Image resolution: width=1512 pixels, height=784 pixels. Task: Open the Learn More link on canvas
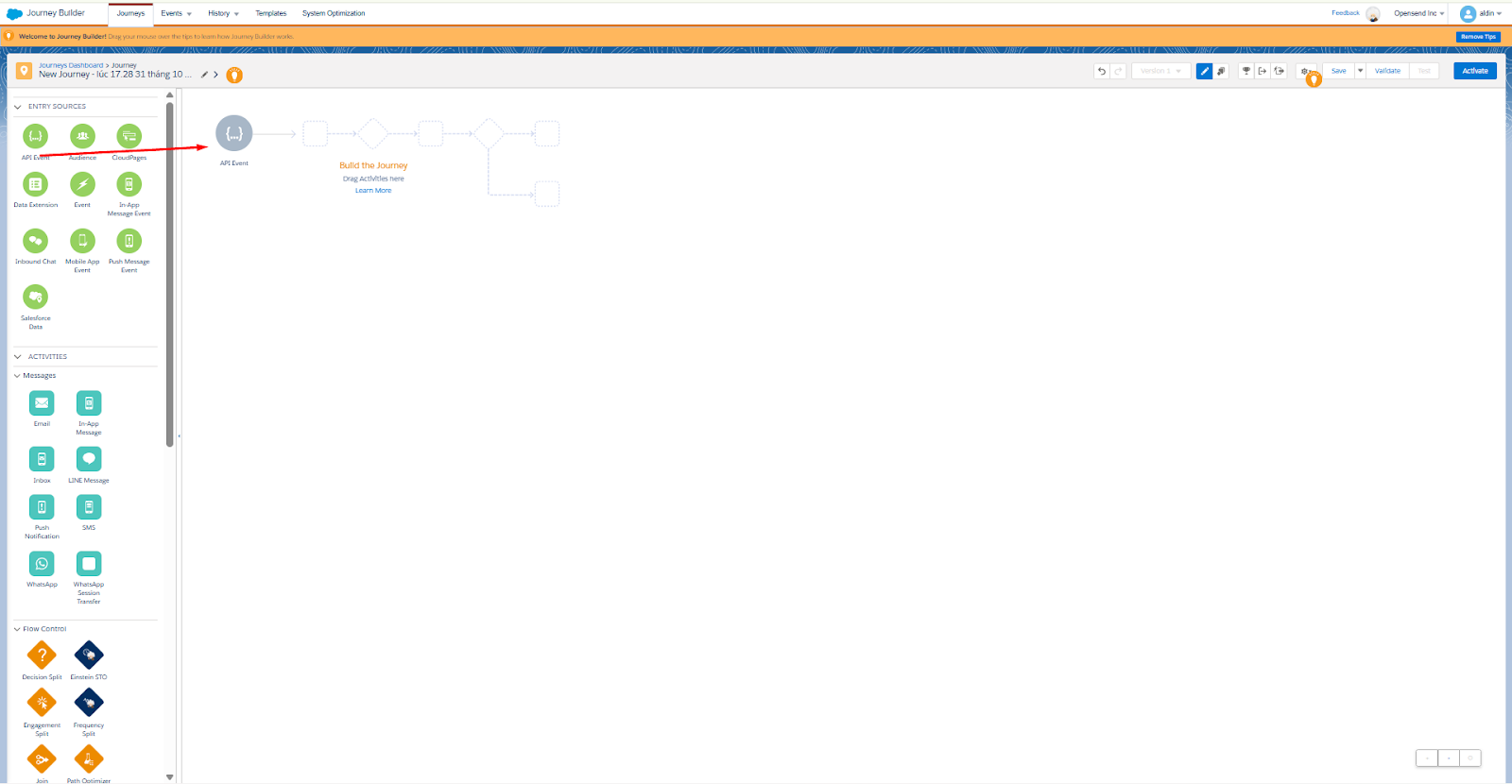373,191
